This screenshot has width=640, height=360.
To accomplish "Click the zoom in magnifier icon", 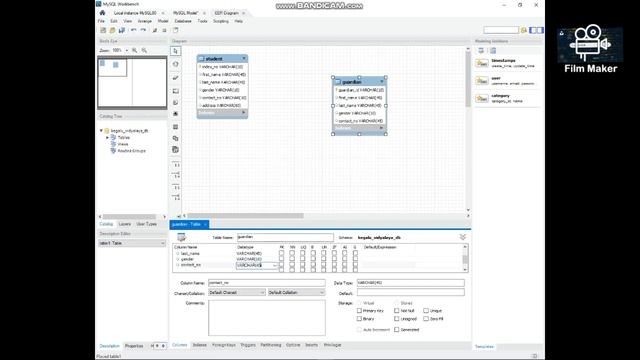I will coord(134,50).
